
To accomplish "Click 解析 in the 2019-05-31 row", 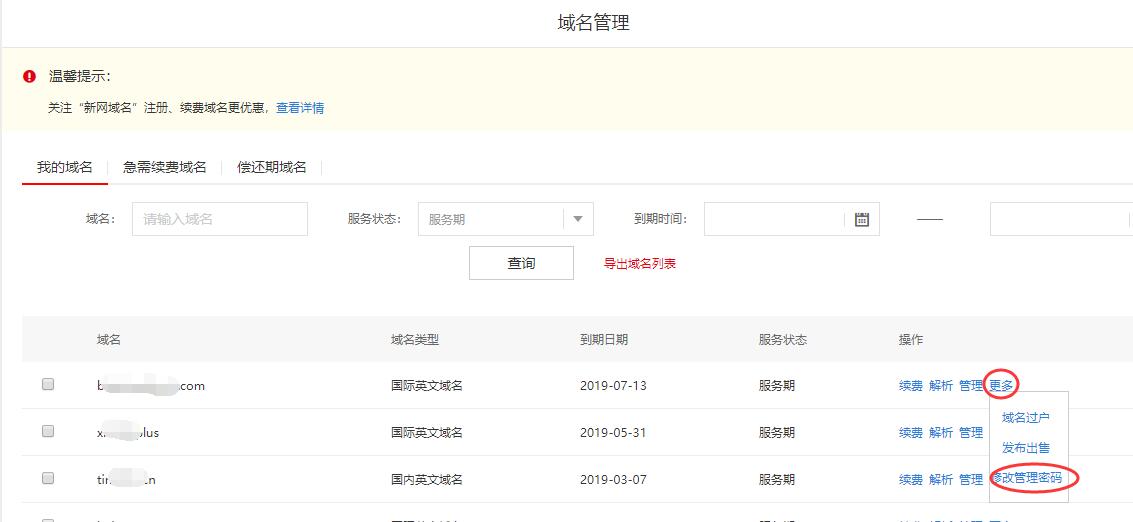I will pyautogui.click(x=941, y=433).
